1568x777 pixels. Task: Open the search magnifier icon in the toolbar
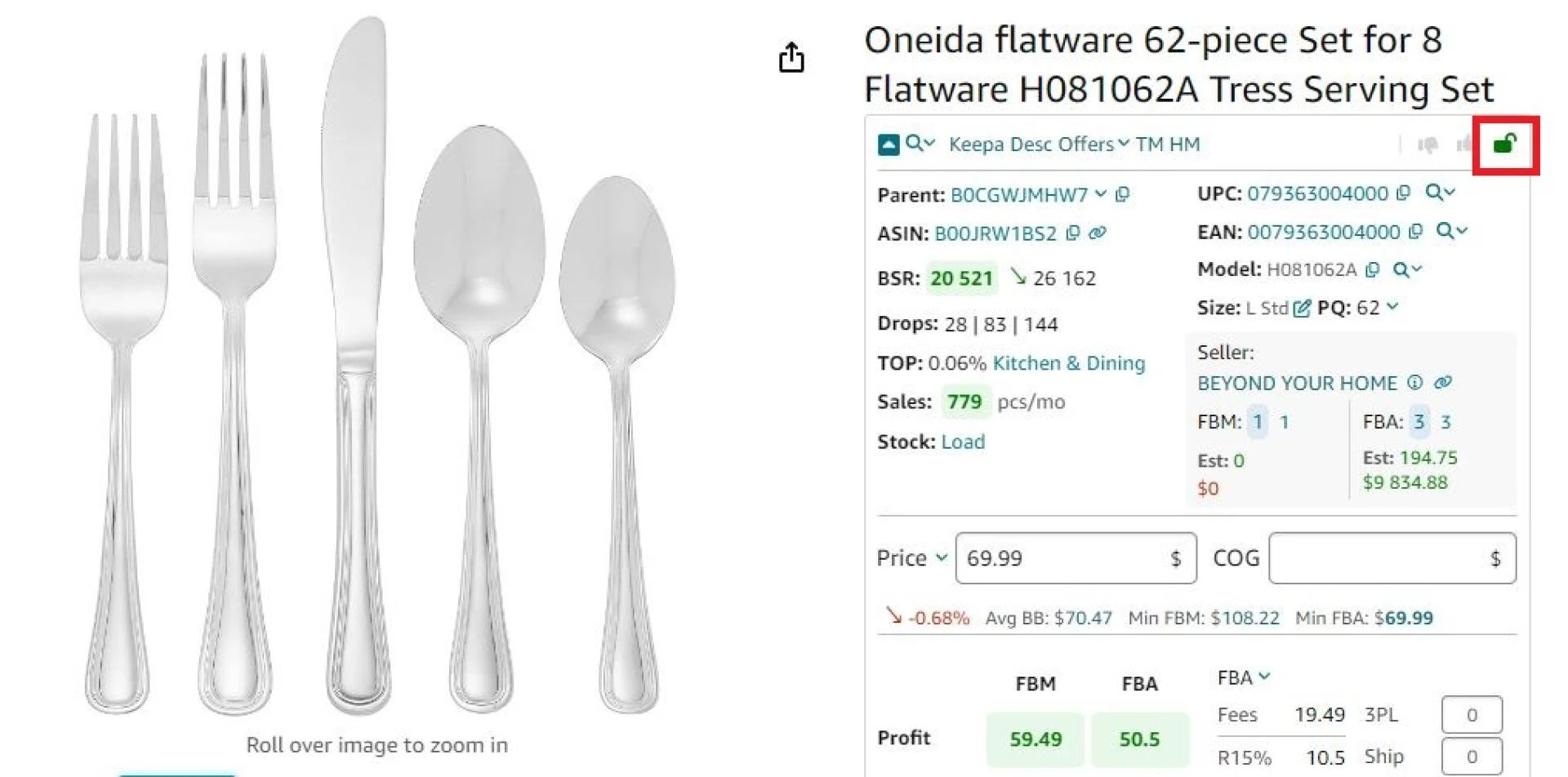point(913,144)
